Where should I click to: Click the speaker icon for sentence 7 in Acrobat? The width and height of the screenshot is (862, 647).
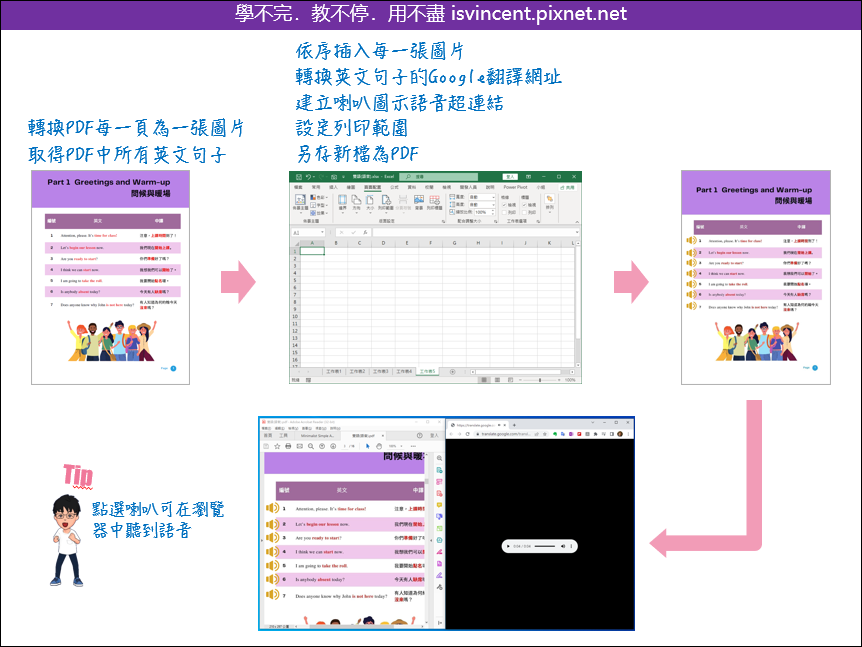tap(272, 594)
